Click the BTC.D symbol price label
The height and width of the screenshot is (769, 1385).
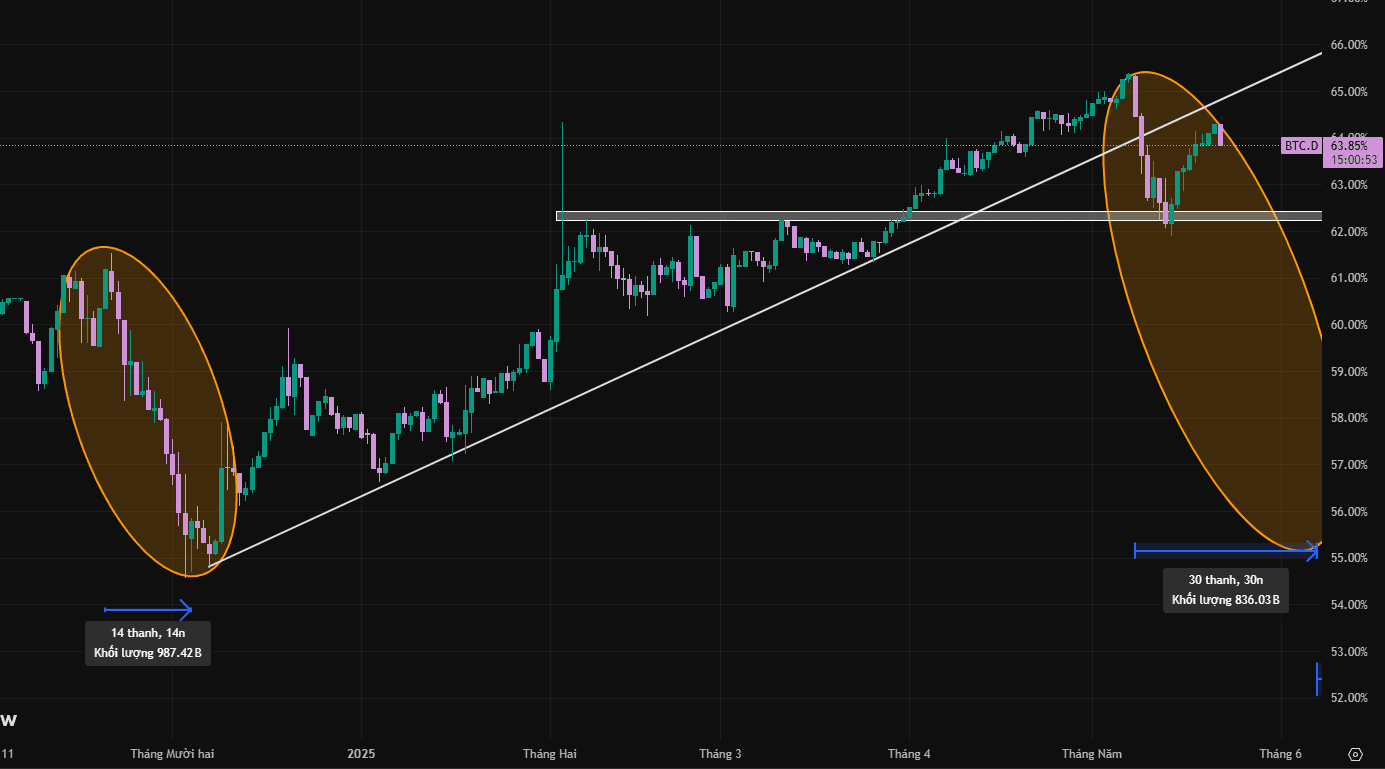1301,146
